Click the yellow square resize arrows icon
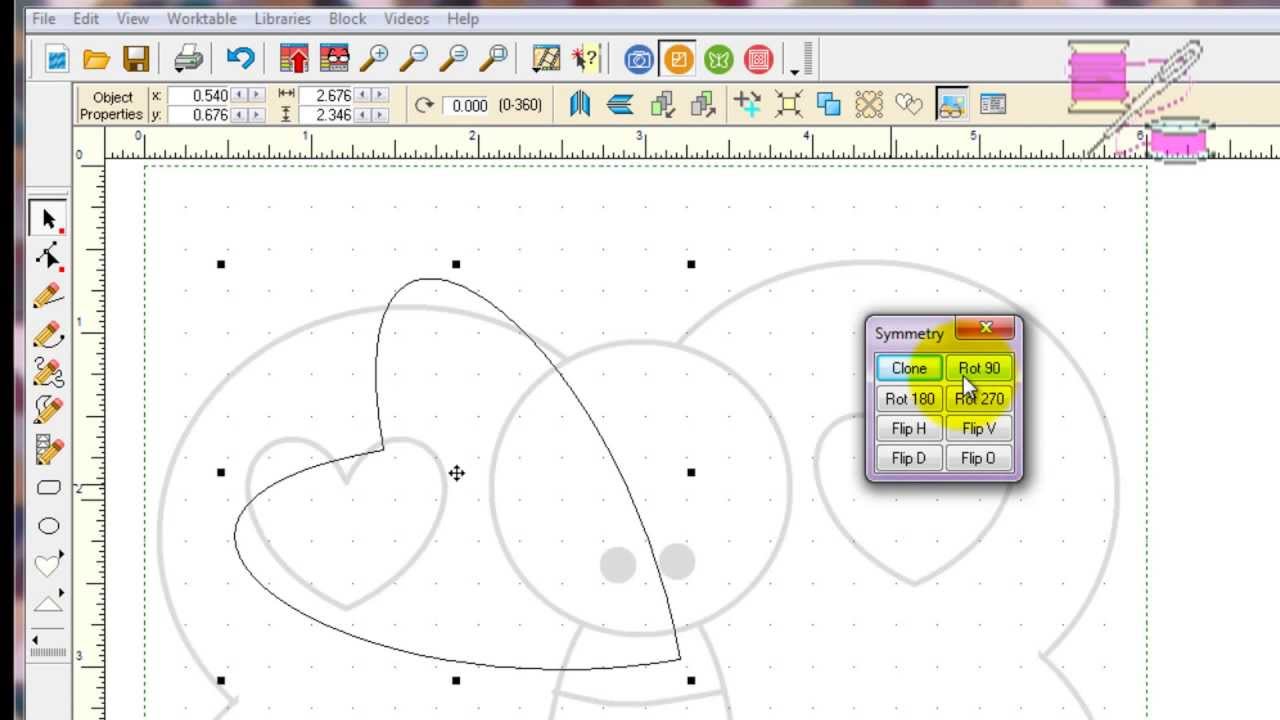Image resolution: width=1280 pixels, height=720 pixels. pos(788,104)
